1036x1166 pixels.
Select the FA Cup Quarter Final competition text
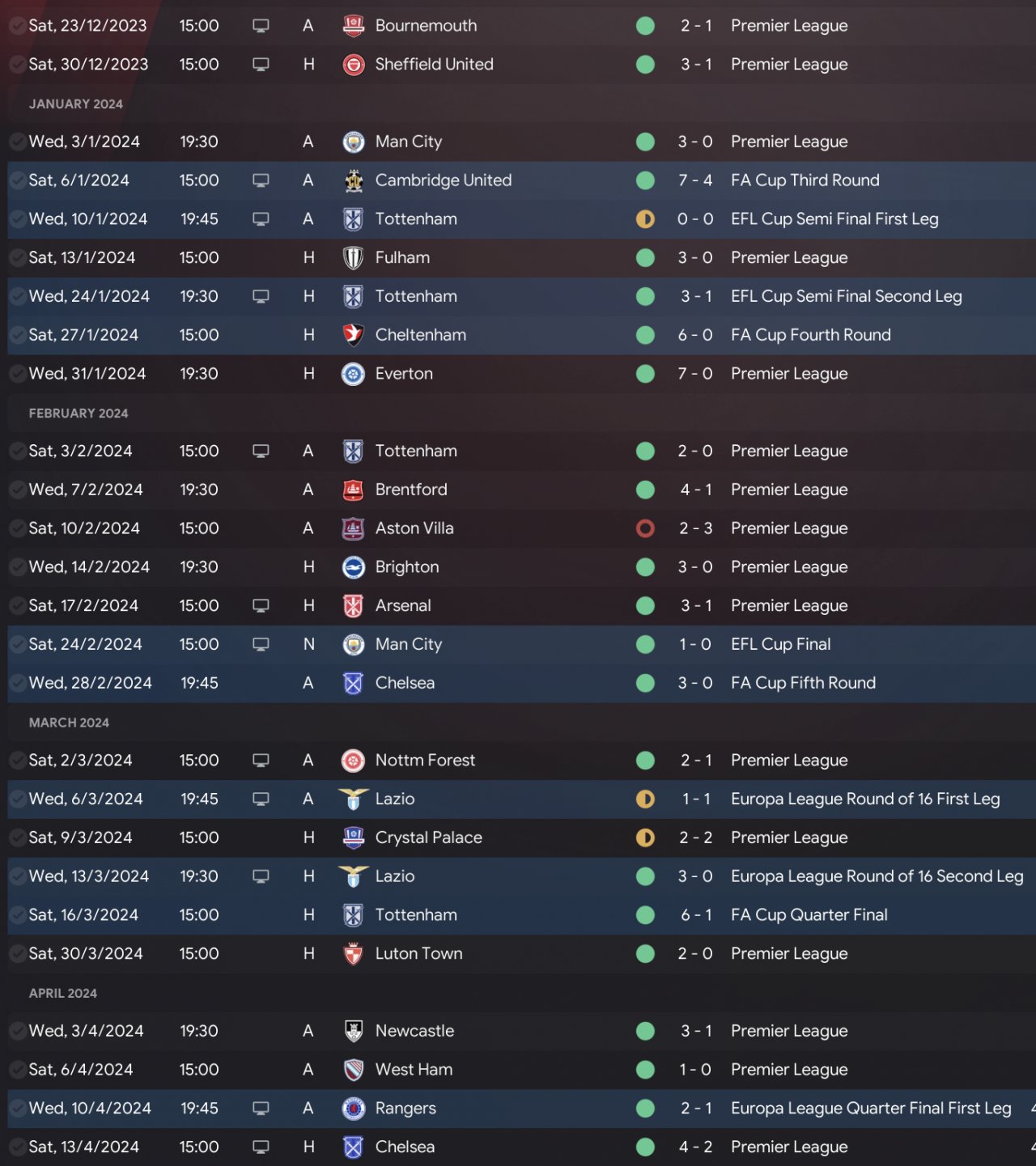click(809, 915)
